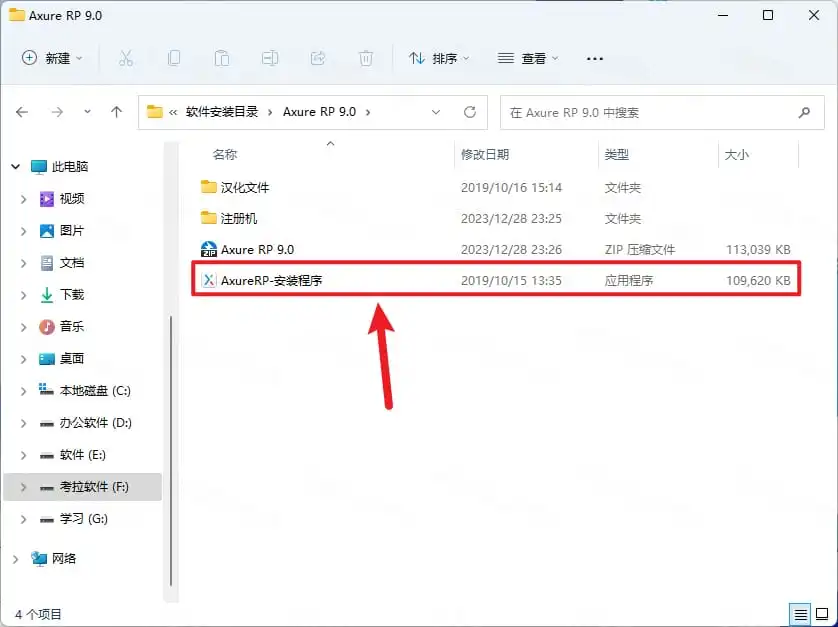Expand the 视频 tree node

[24, 199]
